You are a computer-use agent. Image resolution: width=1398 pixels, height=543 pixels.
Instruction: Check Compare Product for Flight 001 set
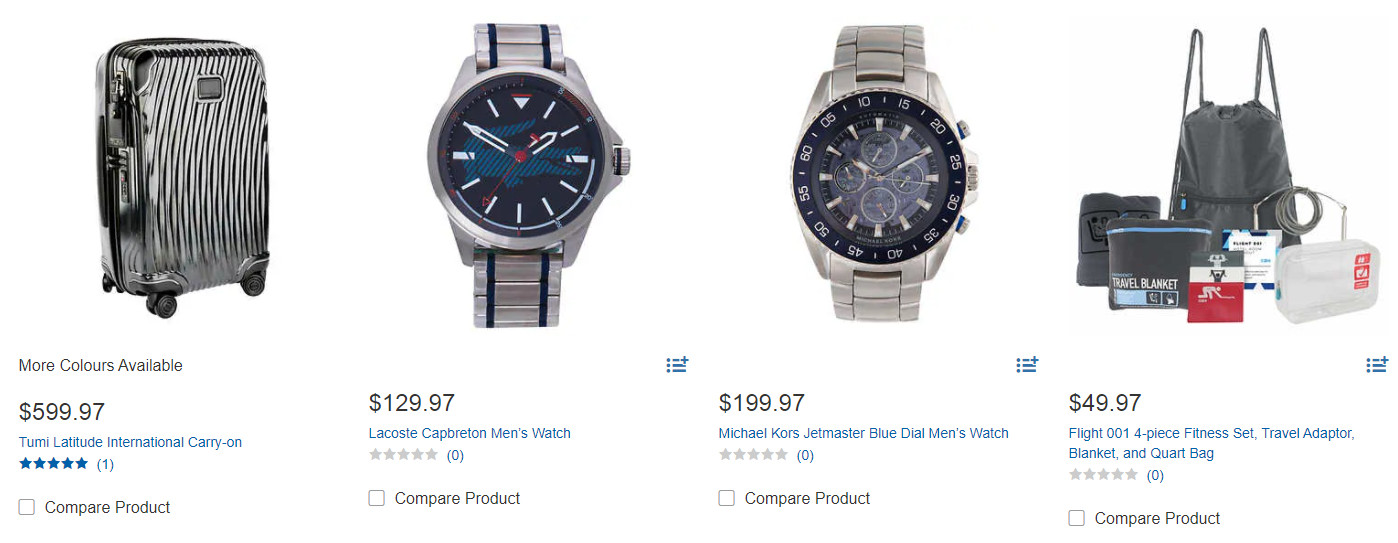1077,518
